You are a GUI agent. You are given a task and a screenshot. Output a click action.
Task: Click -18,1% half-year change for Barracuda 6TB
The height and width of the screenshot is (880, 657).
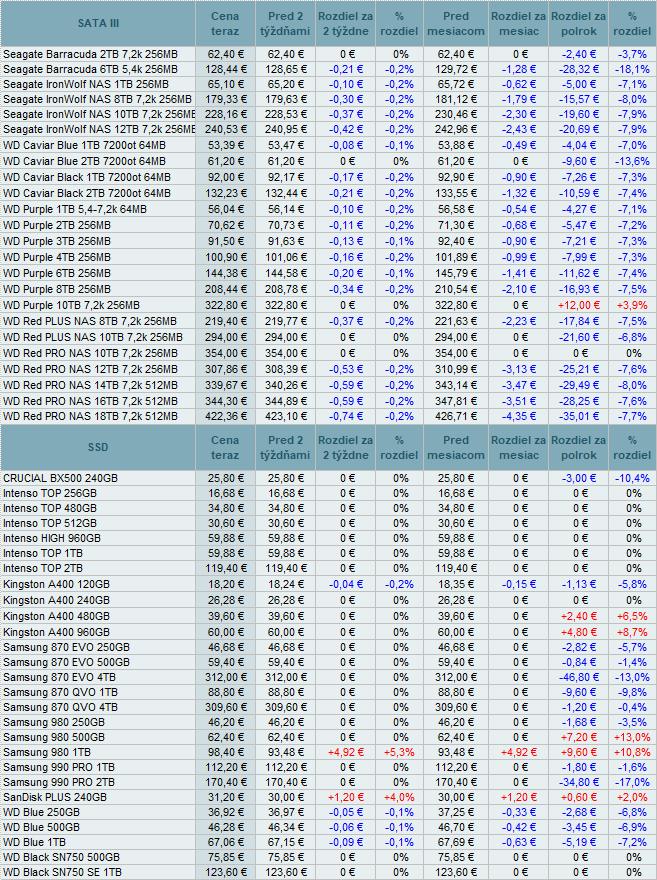click(632, 70)
